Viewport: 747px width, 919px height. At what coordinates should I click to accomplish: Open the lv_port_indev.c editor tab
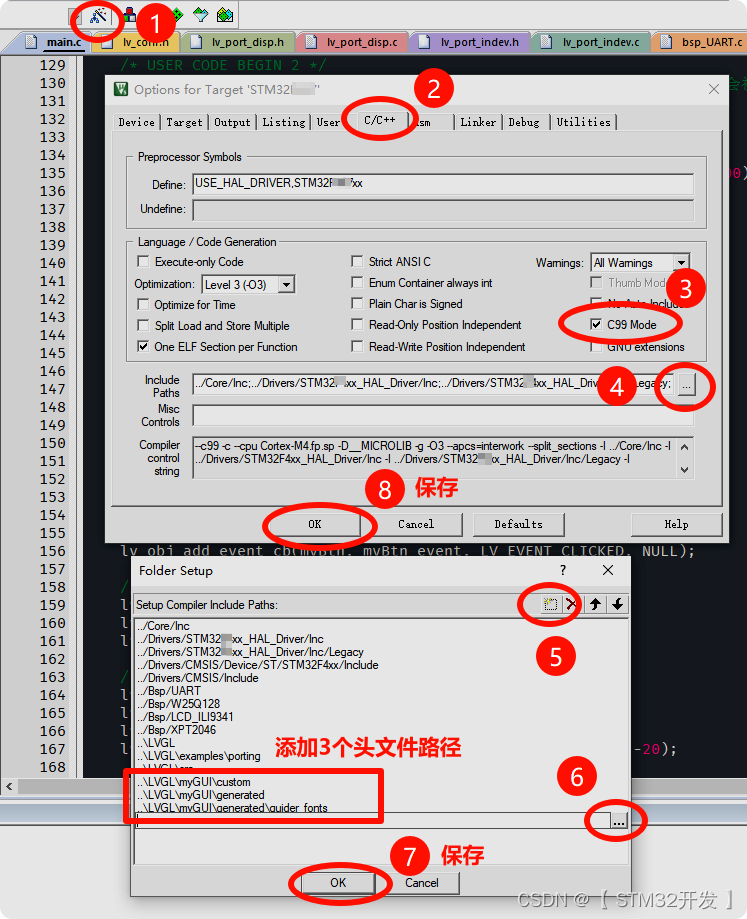(591, 42)
